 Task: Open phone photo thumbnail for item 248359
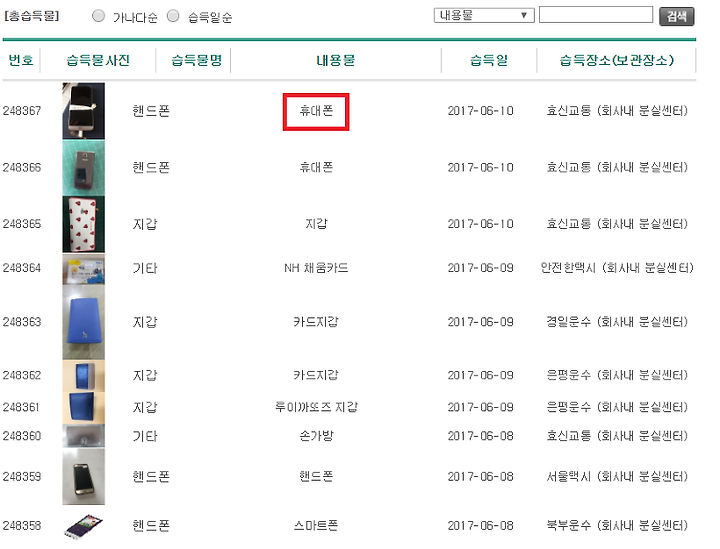84,476
